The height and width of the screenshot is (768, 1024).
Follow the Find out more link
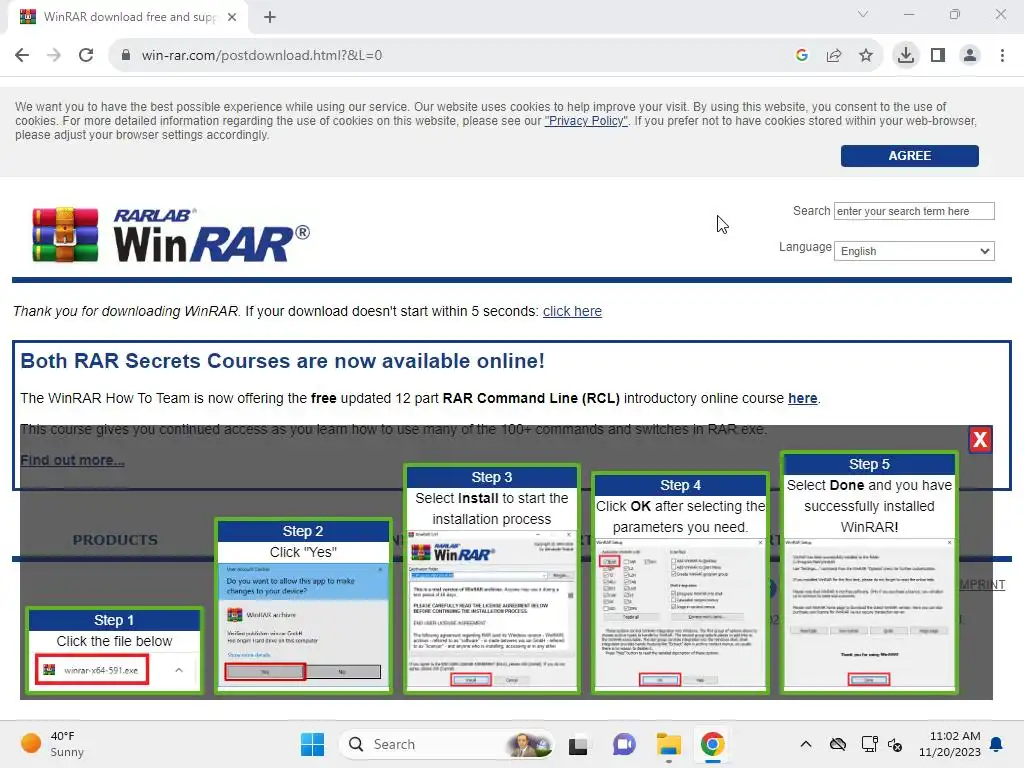click(x=72, y=460)
